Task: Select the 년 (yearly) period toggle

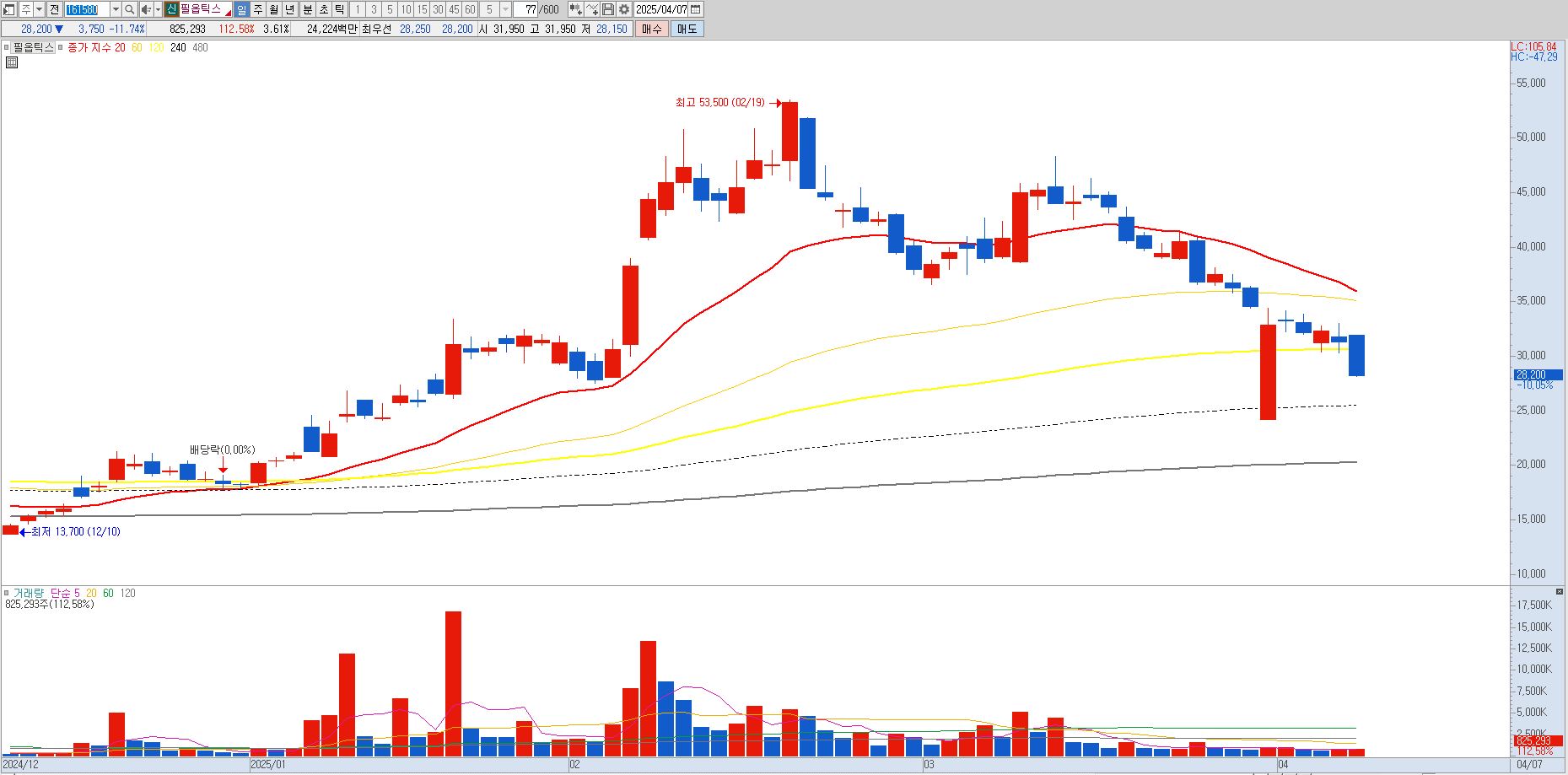Action: click(x=289, y=9)
